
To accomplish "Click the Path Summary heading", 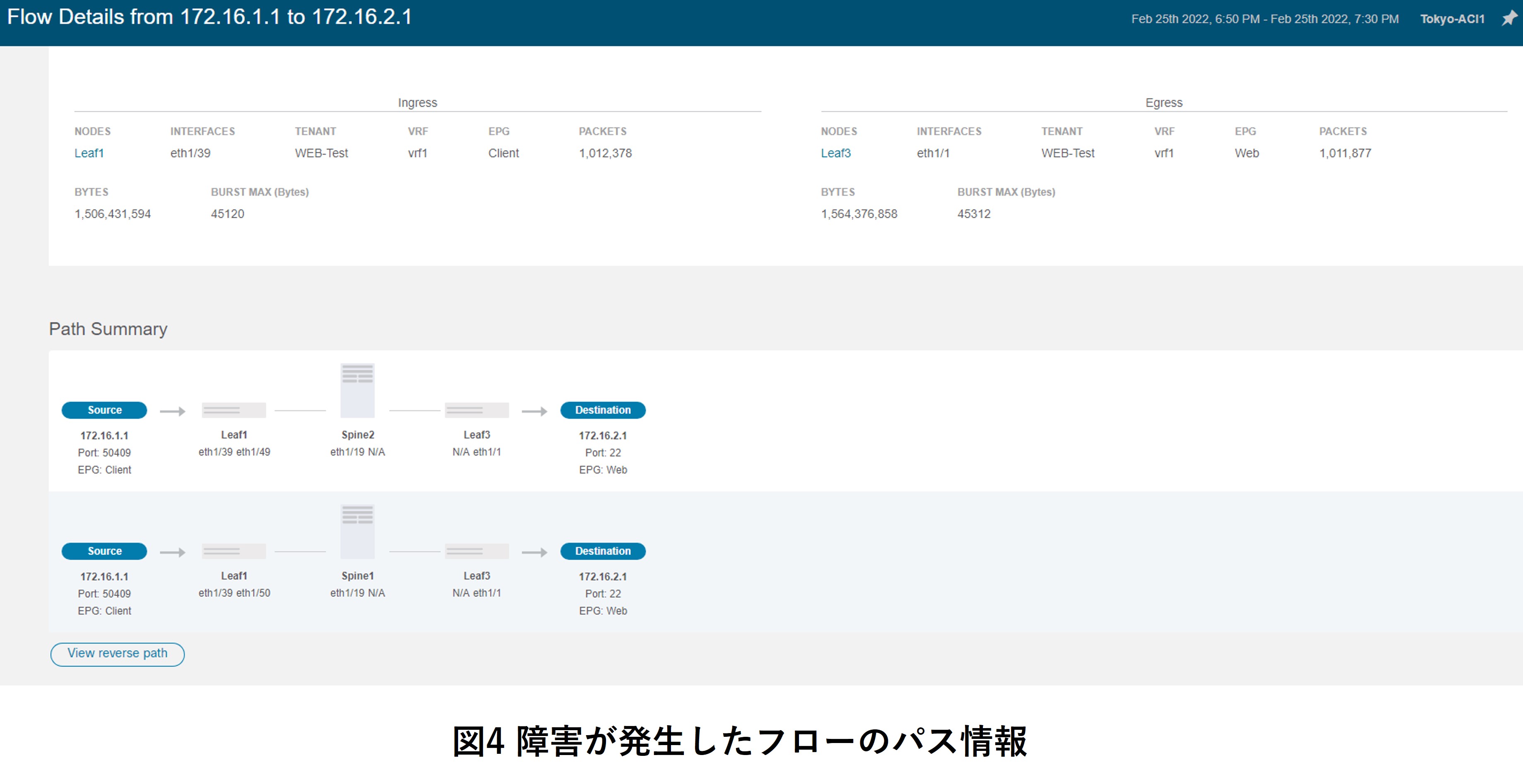I will 108,329.
